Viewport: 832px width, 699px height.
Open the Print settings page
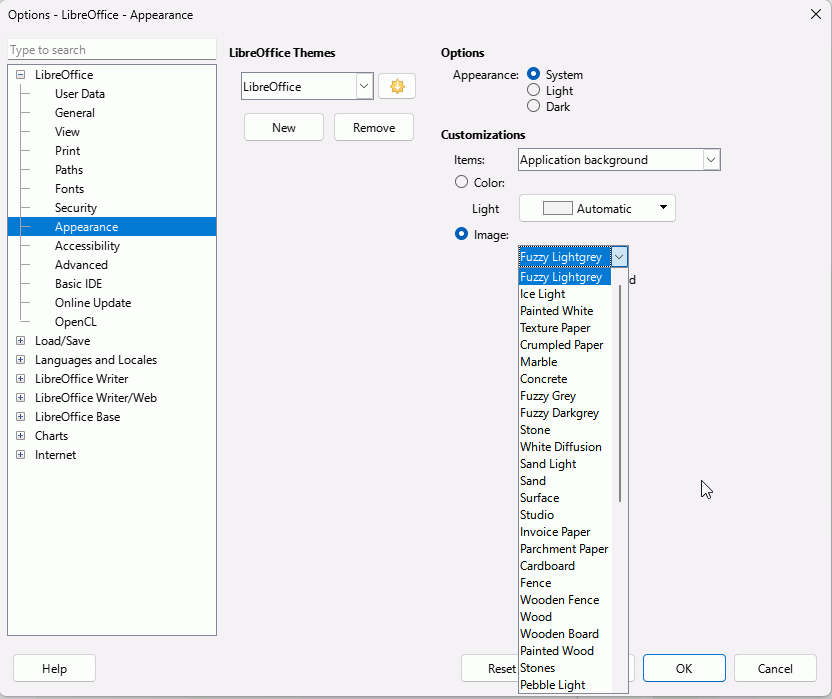pyautogui.click(x=67, y=151)
